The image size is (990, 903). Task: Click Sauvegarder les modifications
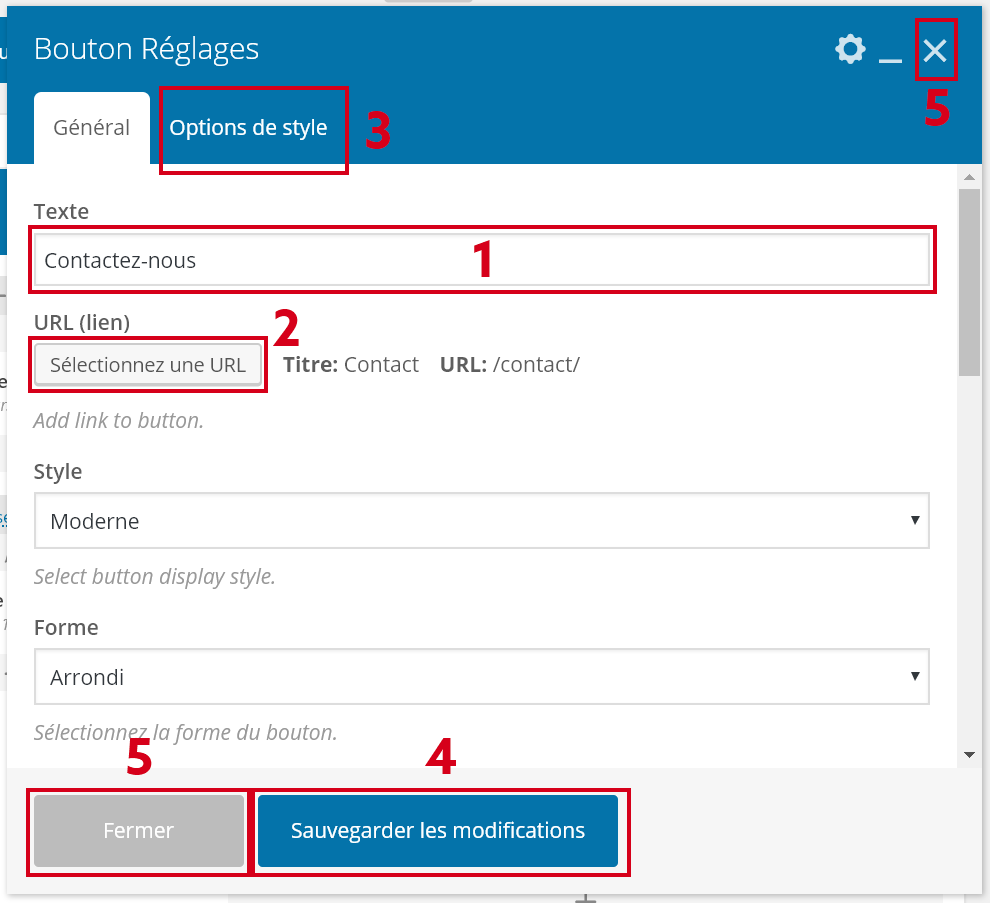438,831
